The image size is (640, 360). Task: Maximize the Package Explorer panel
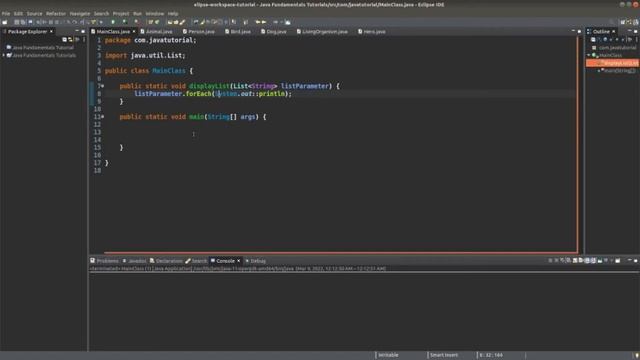tap(83, 31)
